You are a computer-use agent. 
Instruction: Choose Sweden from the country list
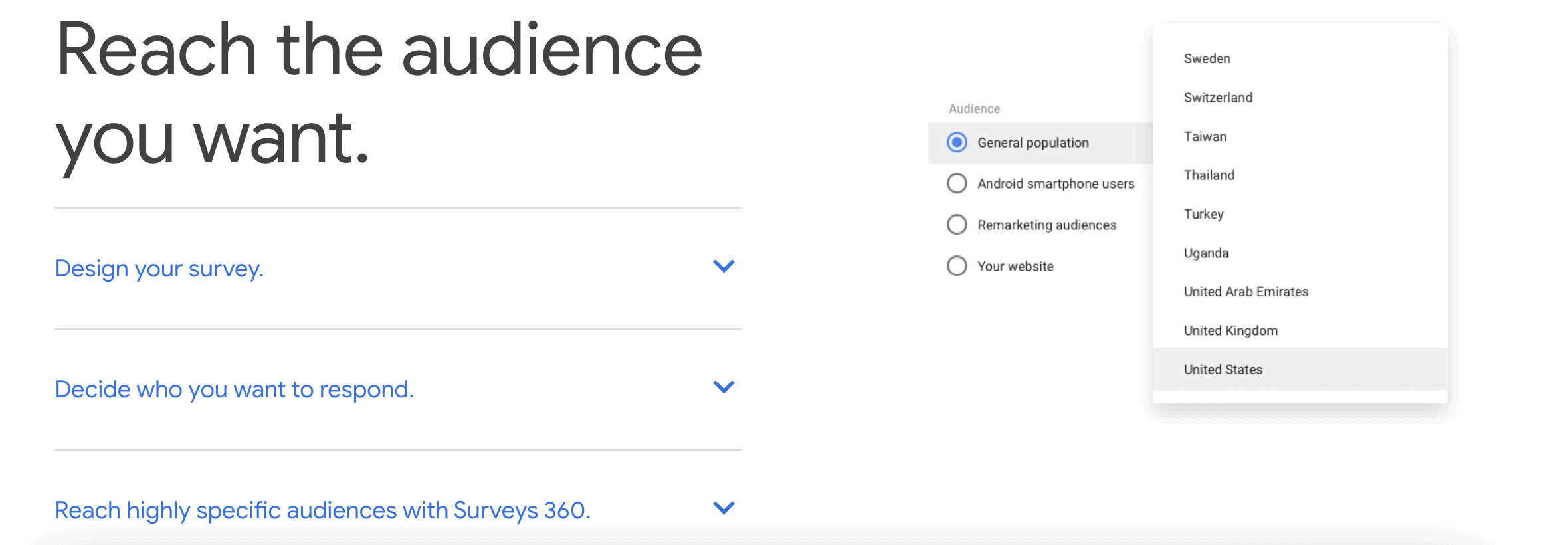pos(1207,58)
